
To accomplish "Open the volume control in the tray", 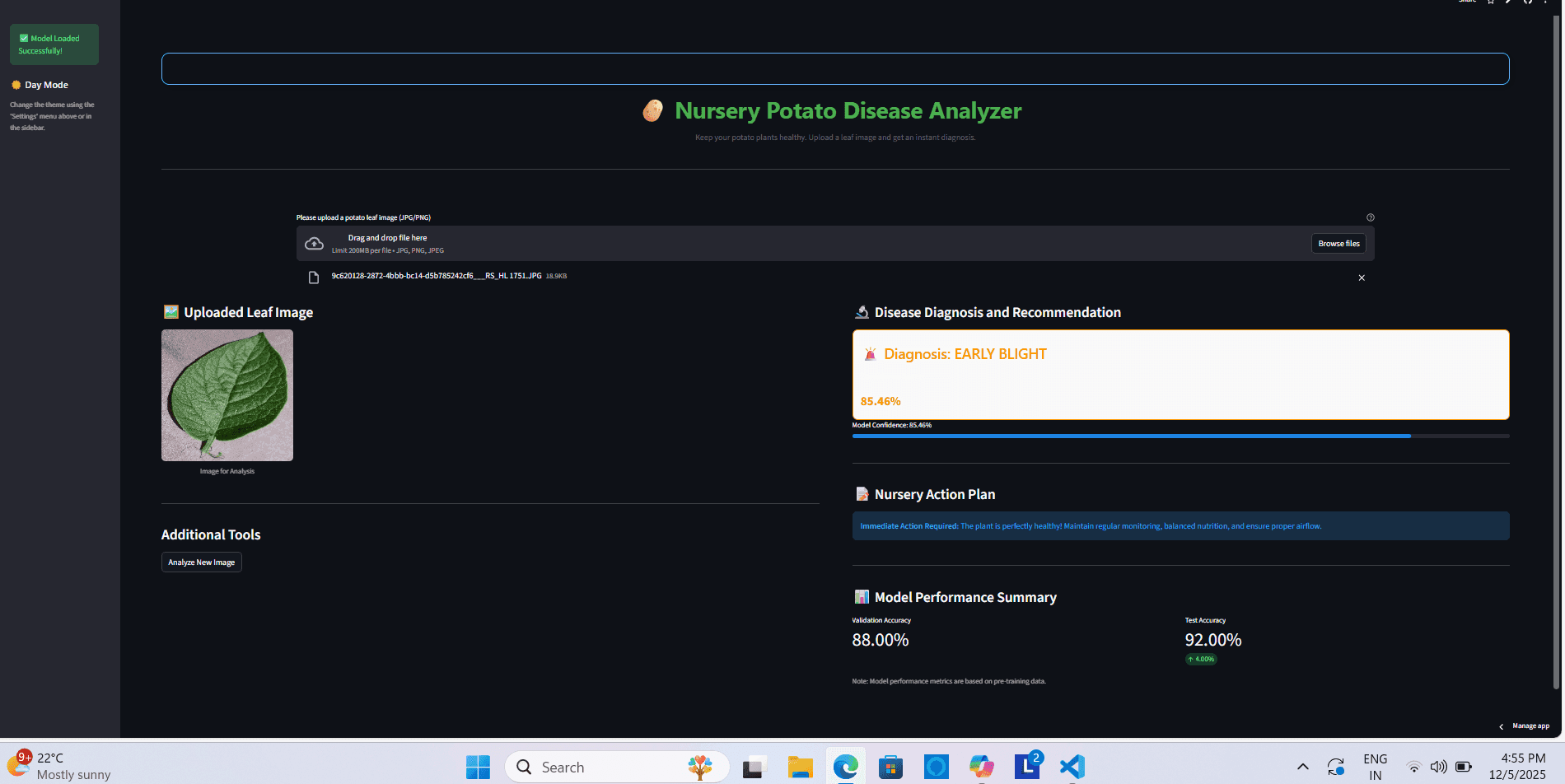I will click(x=1439, y=767).
